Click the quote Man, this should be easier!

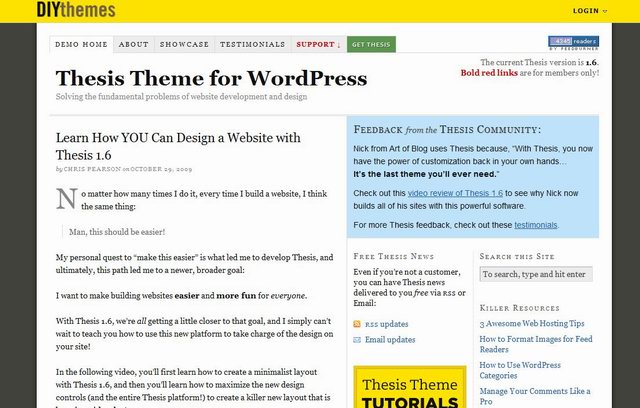point(117,232)
